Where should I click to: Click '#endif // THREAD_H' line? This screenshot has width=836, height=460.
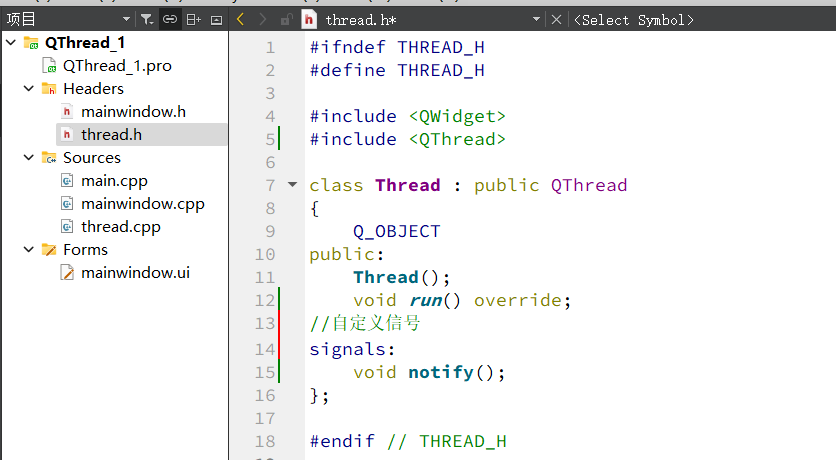[x=408, y=441]
